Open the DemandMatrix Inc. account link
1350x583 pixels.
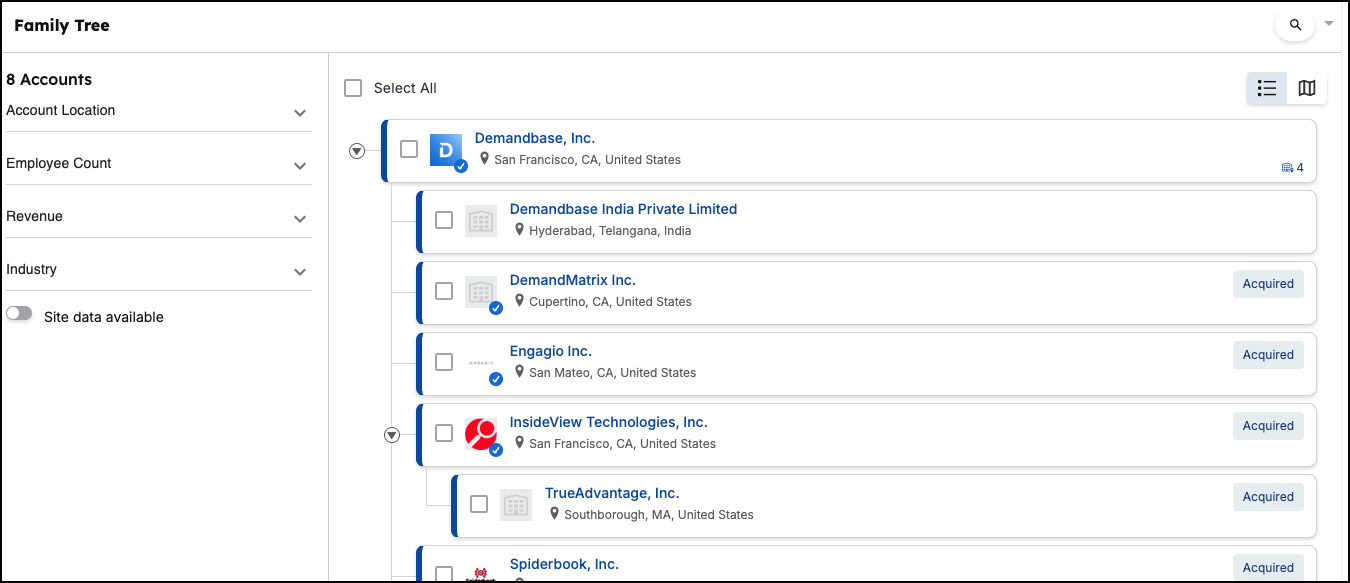[x=573, y=280]
